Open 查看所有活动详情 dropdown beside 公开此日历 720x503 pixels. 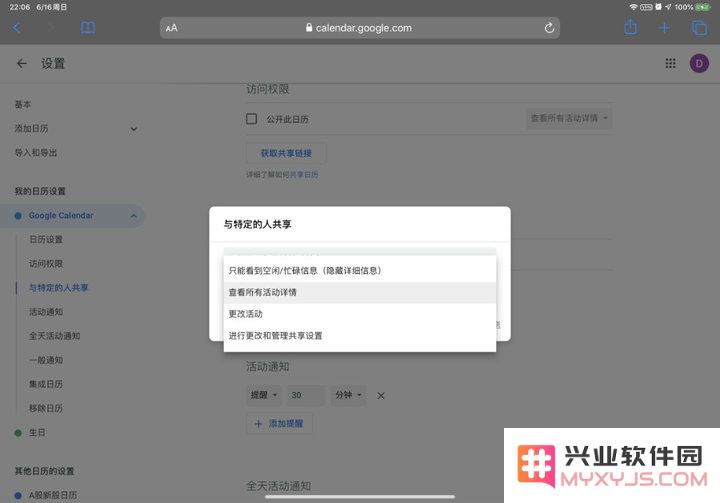[568, 119]
